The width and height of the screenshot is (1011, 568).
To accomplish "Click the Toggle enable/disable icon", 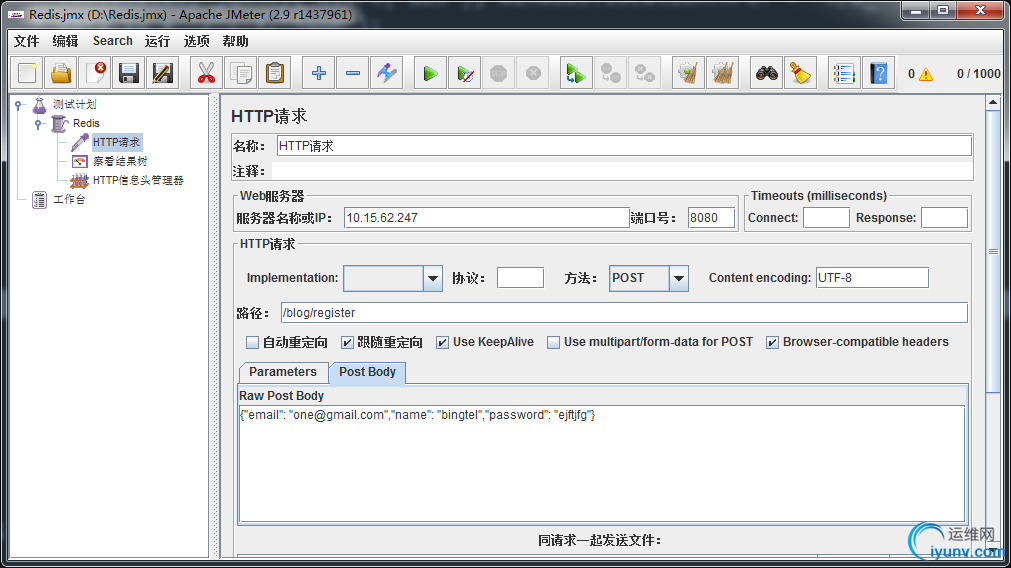I will click(x=387, y=73).
